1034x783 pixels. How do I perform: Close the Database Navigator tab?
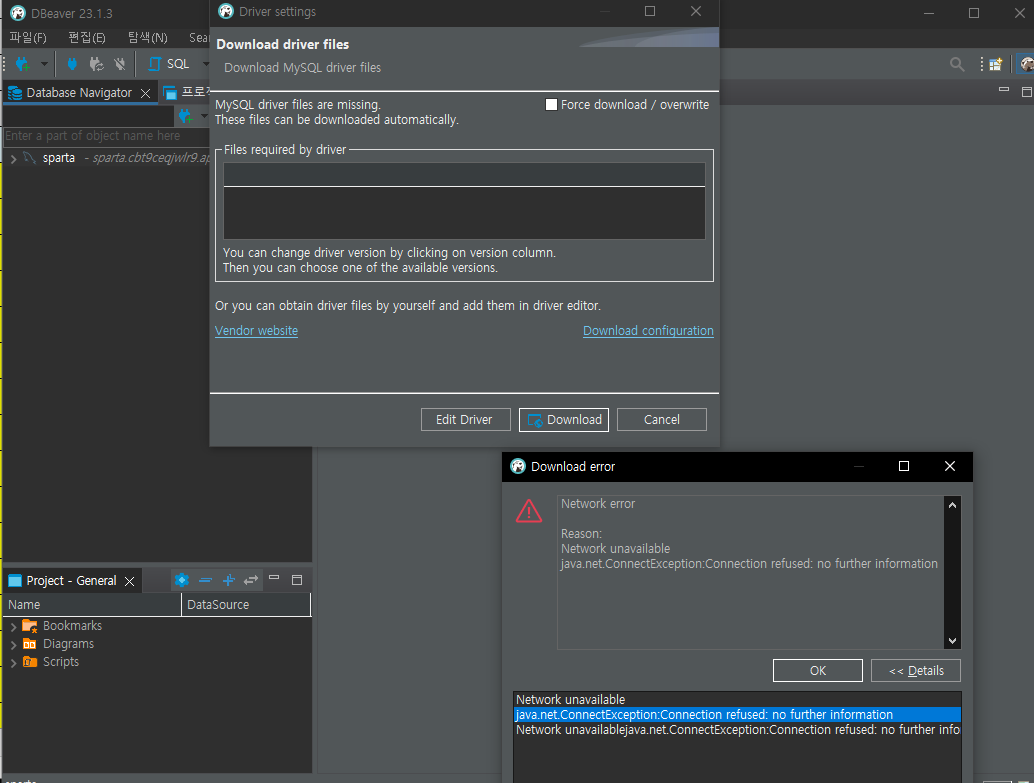tap(146, 93)
